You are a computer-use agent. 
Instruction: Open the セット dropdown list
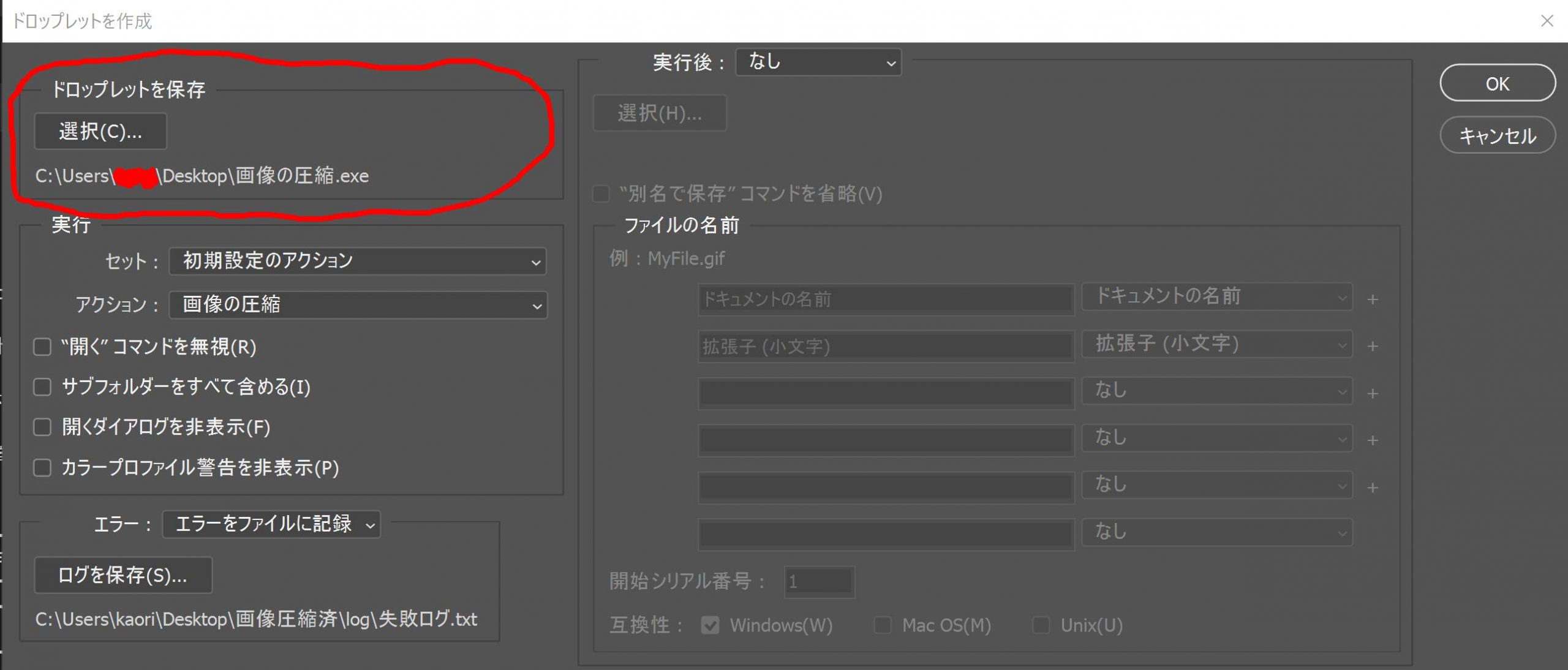coord(357,262)
